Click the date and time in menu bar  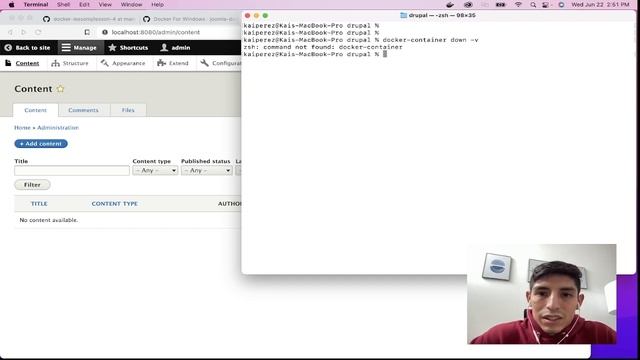[600, 5]
